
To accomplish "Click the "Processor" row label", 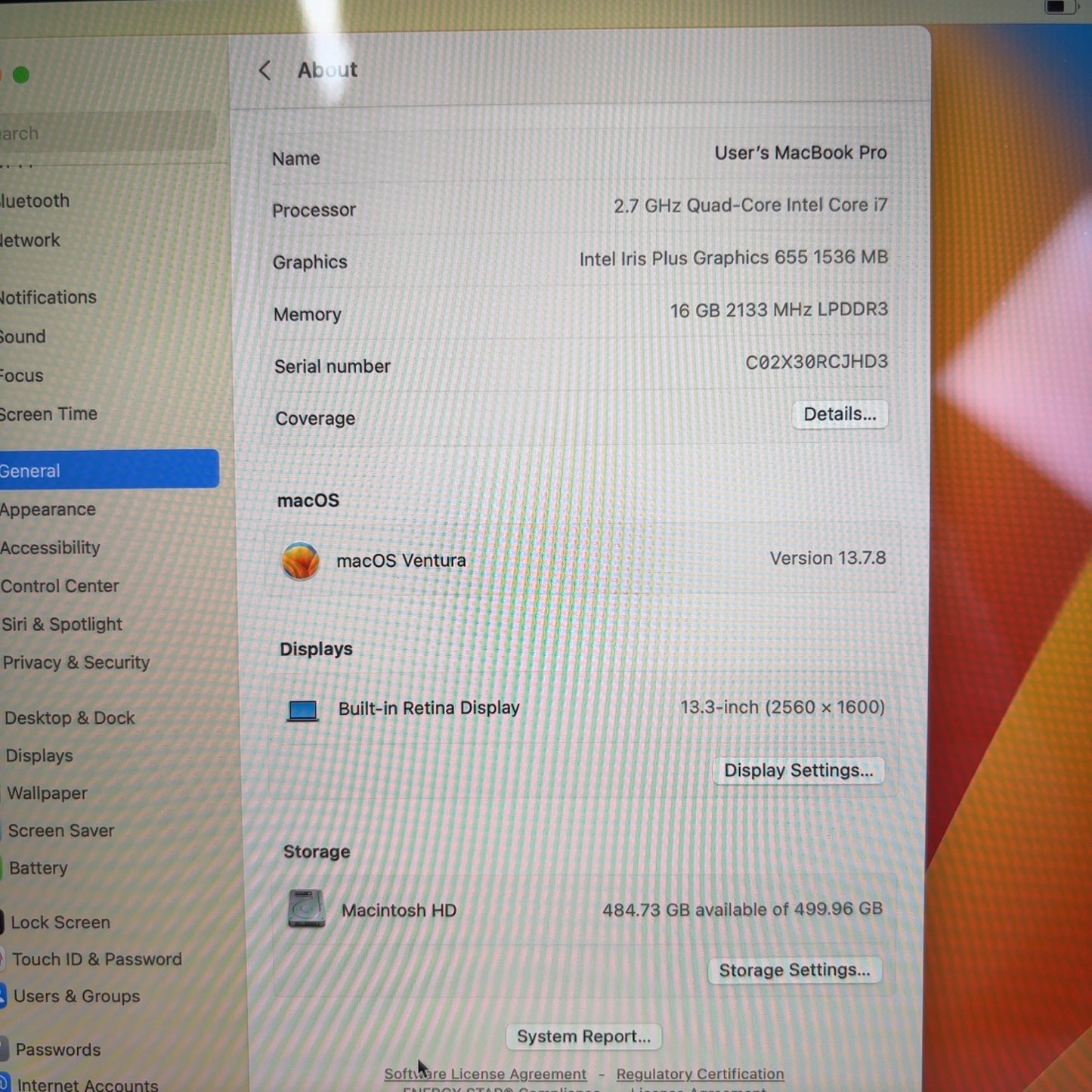I will point(314,210).
